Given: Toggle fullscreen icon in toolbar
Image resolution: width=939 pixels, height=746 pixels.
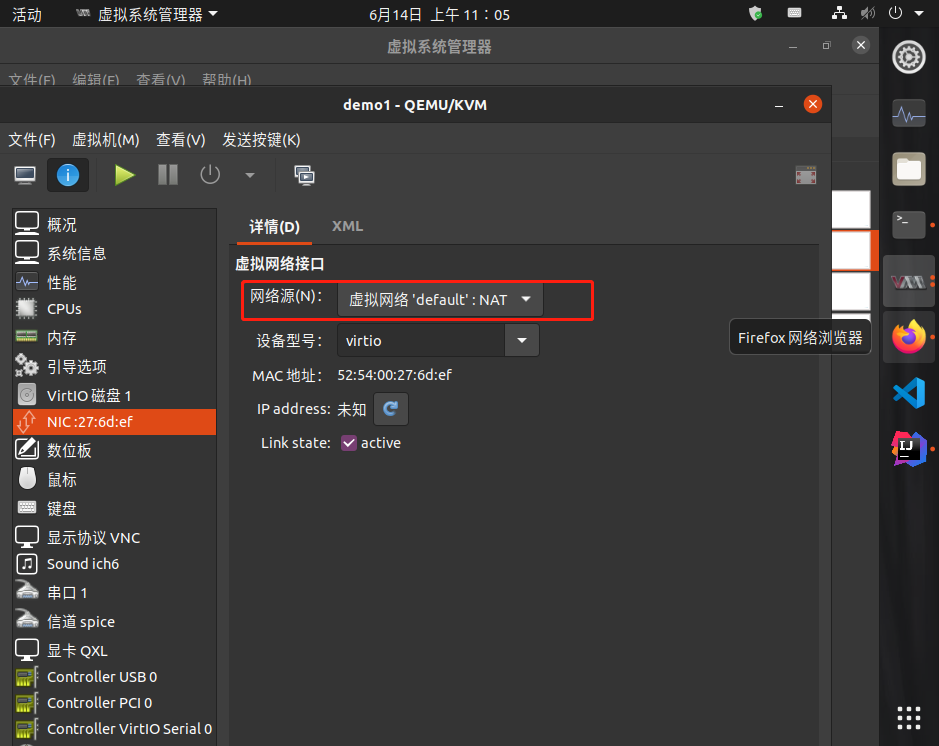Looking at the screenshot, I should [x=805, y=175].
